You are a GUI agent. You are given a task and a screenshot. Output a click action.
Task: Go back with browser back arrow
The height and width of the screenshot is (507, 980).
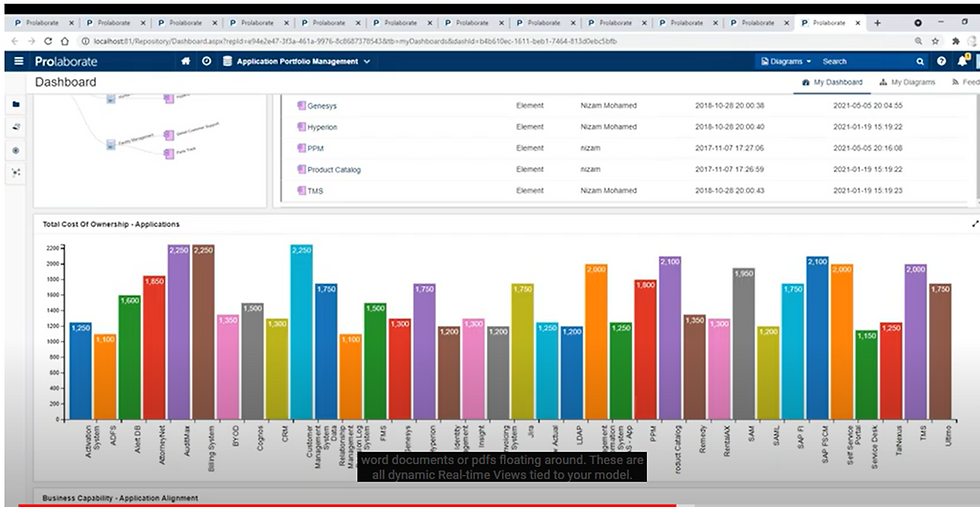pyautogui.click(x=15, y=41)
